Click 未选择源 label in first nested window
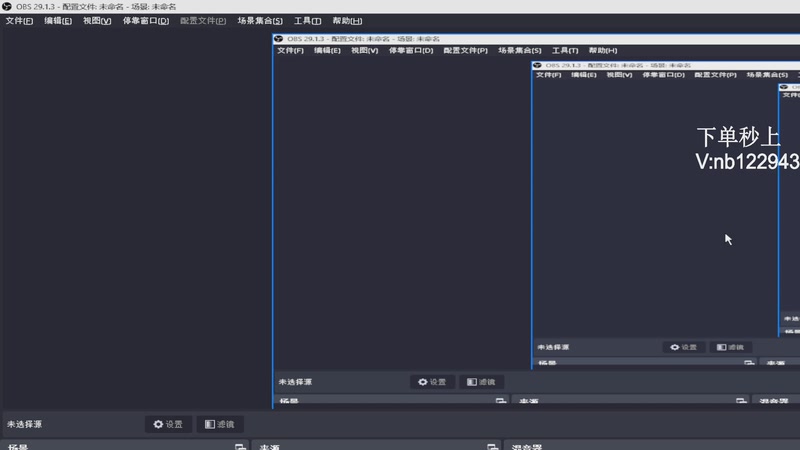Screen dimensions: 800x450 click(295, 382)
